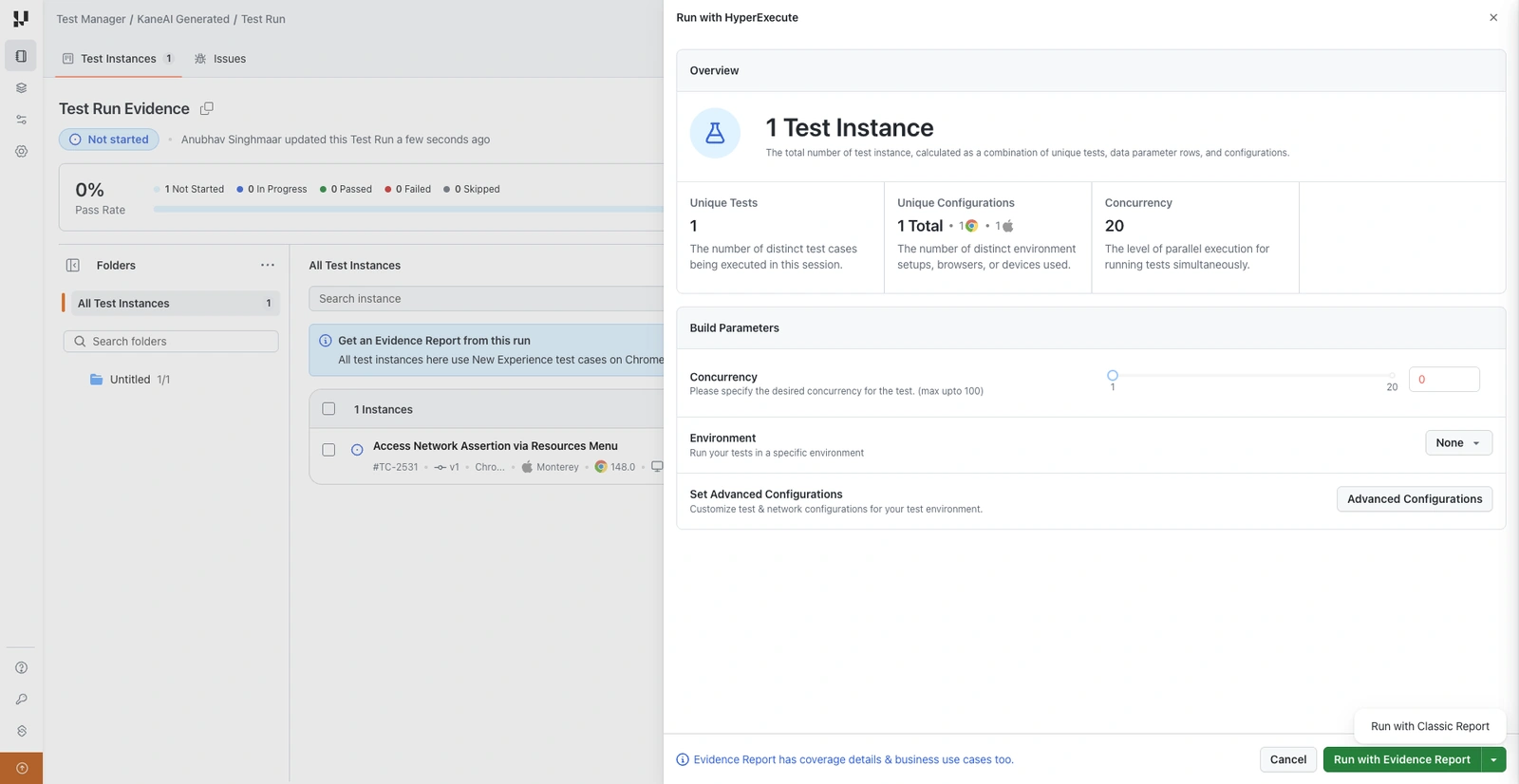
Task: Click the version commit icon next to v1
Action: pyautogui.click(x=441, y=467)
